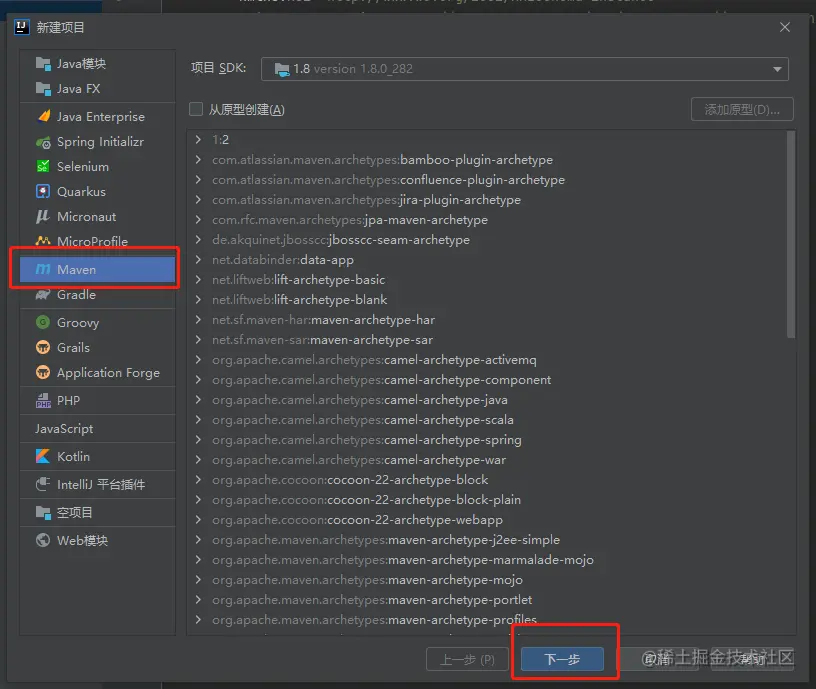Click the 空项目 folder icon
Image resolution: width=816 pixels, height=689 pixels.
[43, 512]
